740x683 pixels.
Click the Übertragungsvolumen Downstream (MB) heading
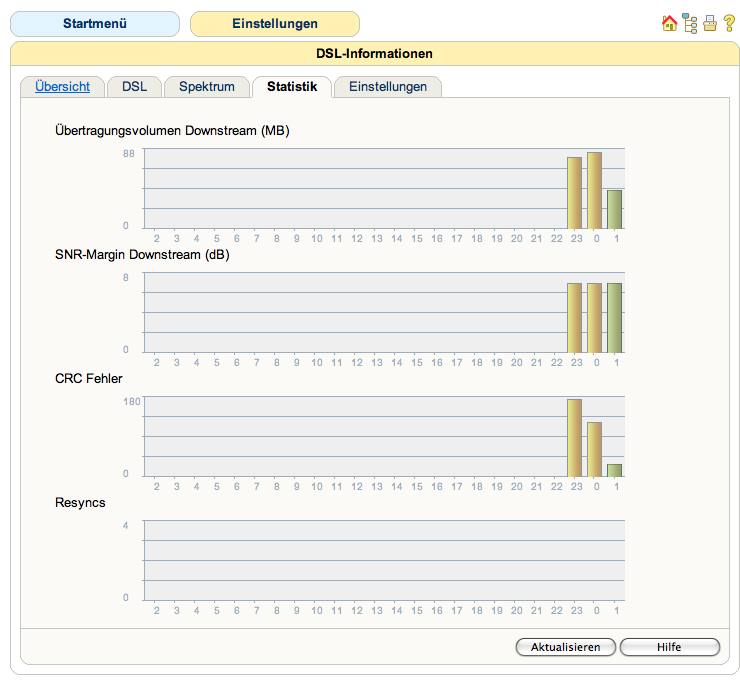click(x=172, y=131)
